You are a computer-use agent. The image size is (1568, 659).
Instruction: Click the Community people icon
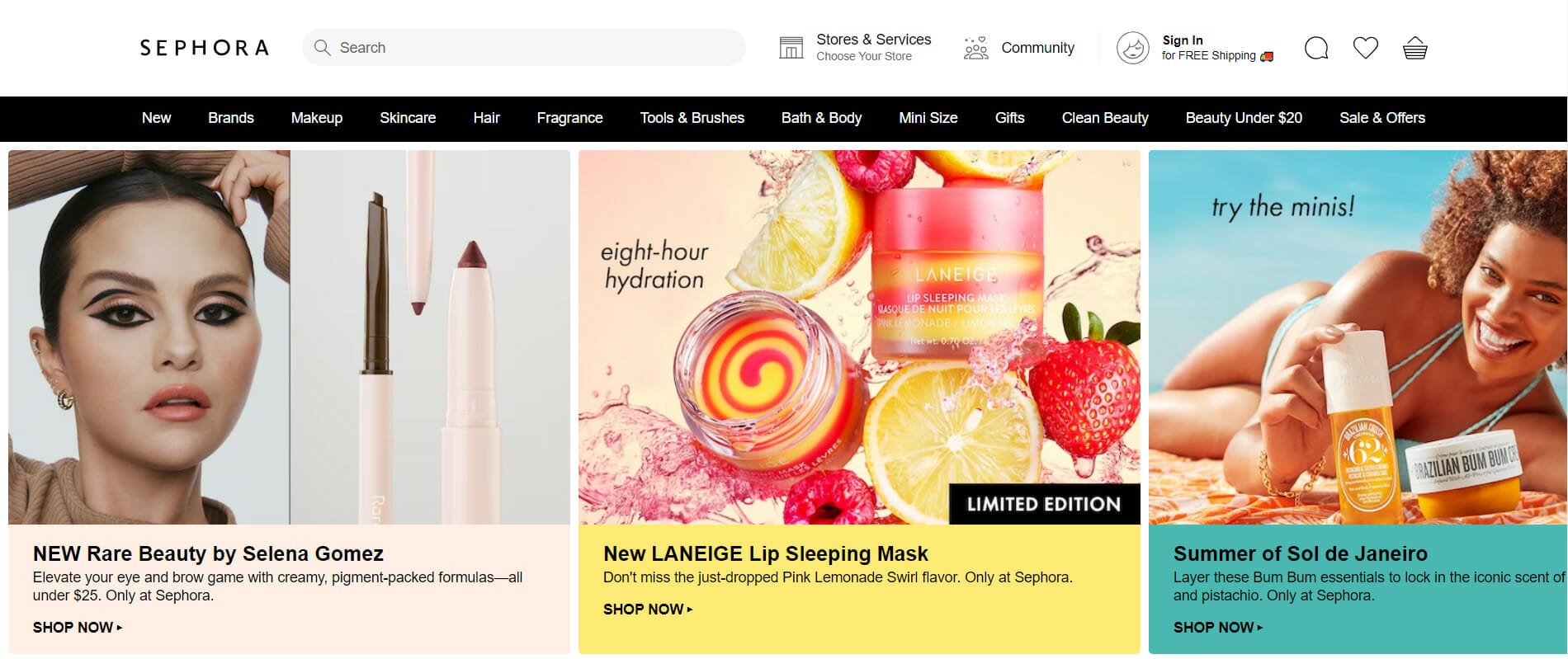coord(975,48)
